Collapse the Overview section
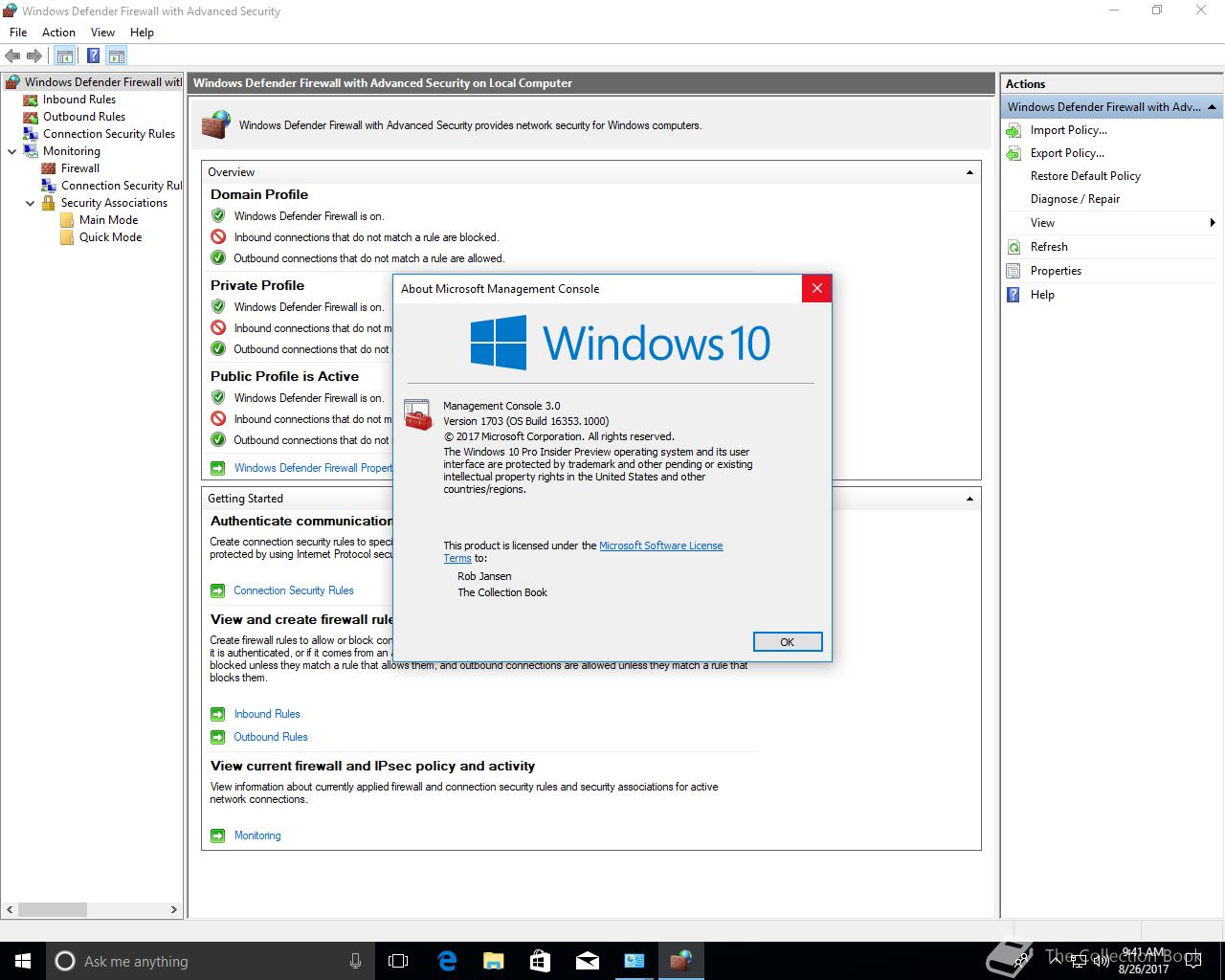The width and height of the screenshot is (1225, 980). click(969, 172)
